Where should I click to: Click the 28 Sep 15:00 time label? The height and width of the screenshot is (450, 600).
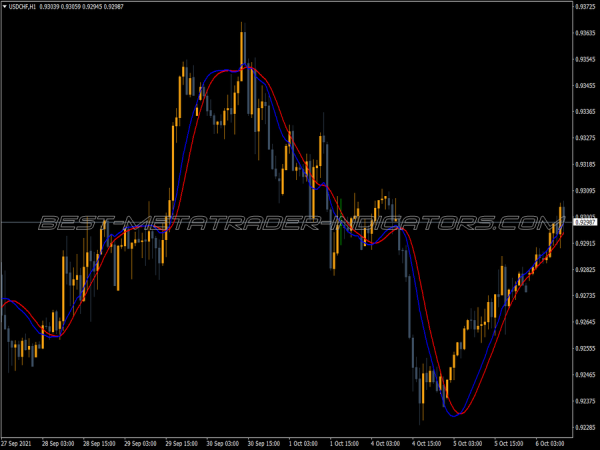[x=99, y=443]
